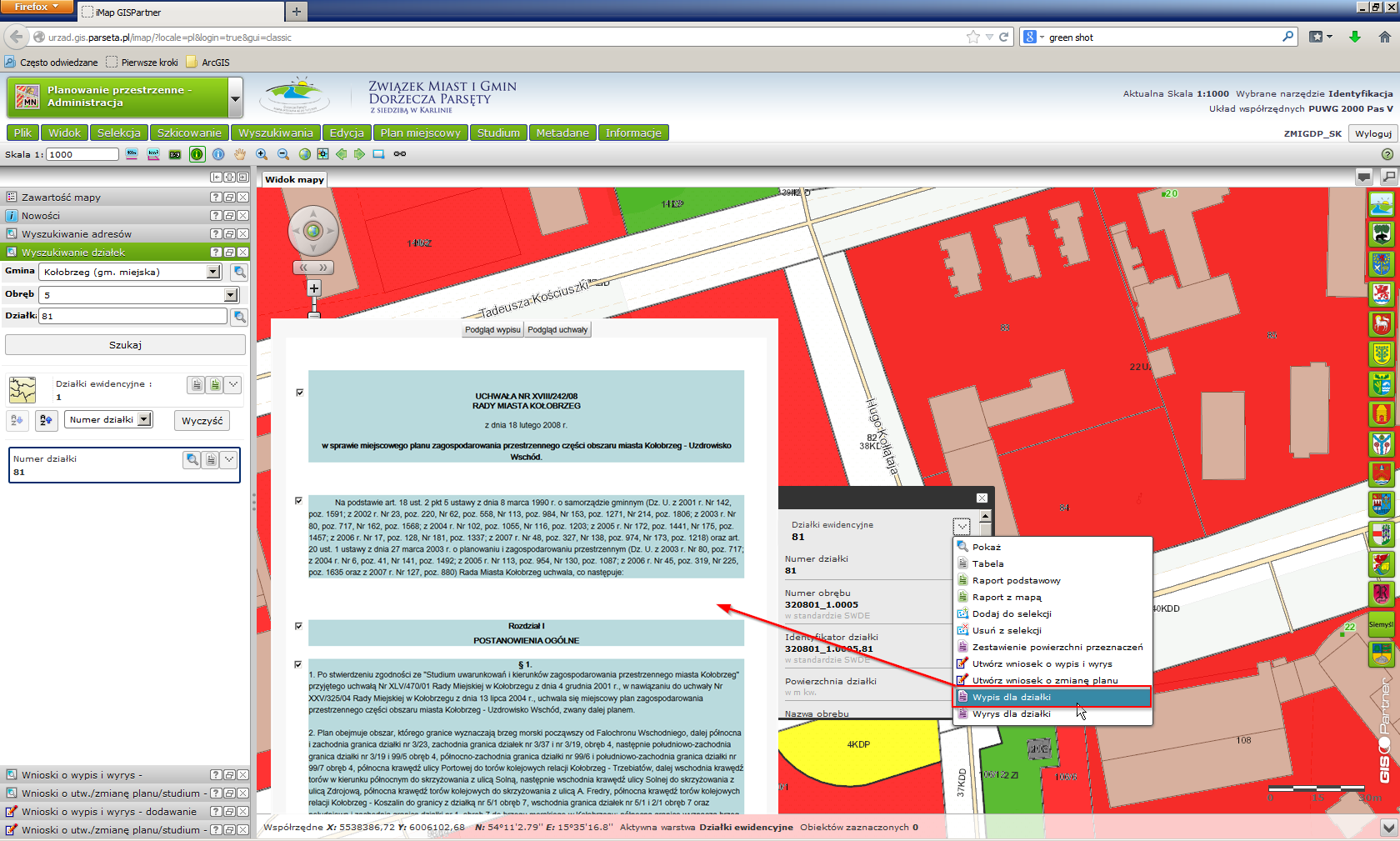
Task: Click the Wyloguj button
Action: coord(1373,133)
